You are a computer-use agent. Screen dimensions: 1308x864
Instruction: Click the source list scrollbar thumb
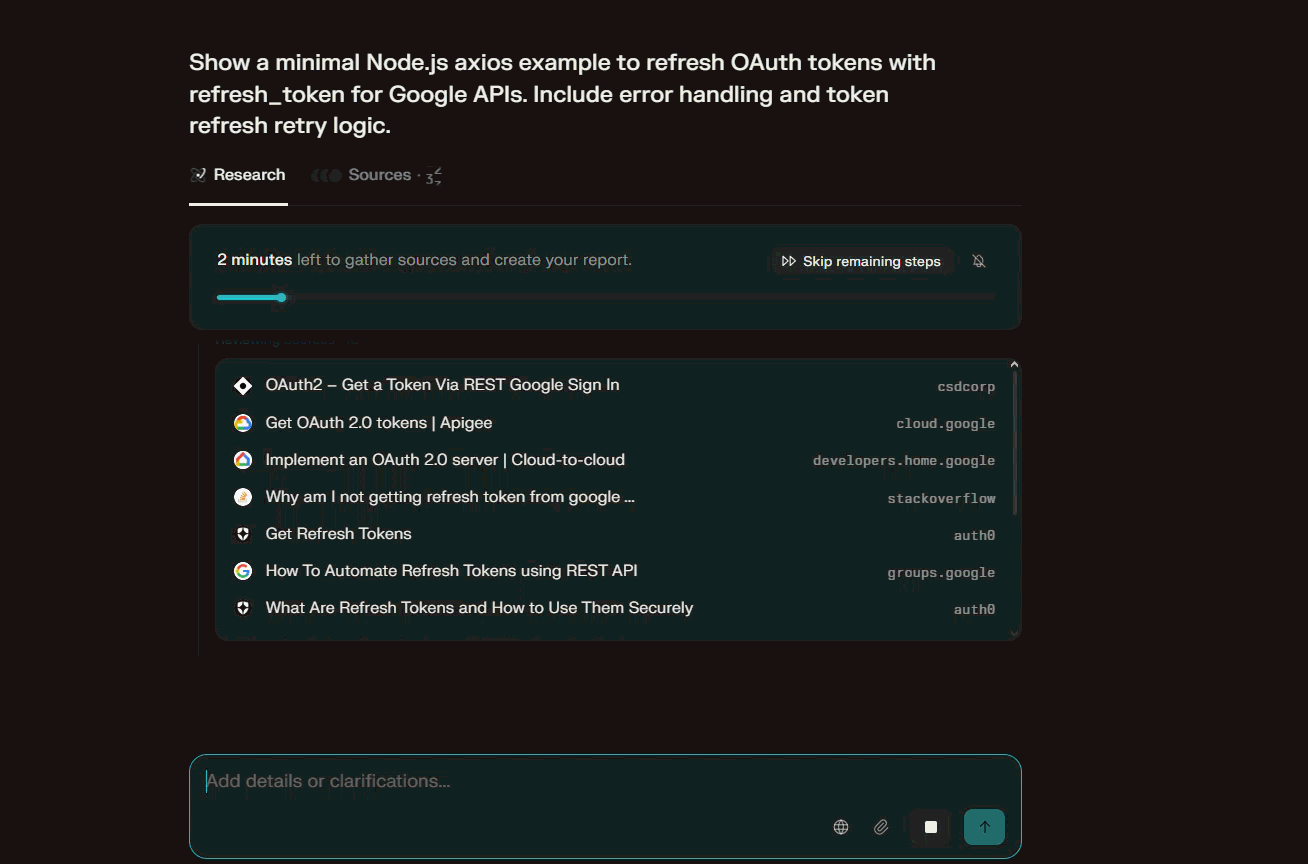tap(1015, 440)
